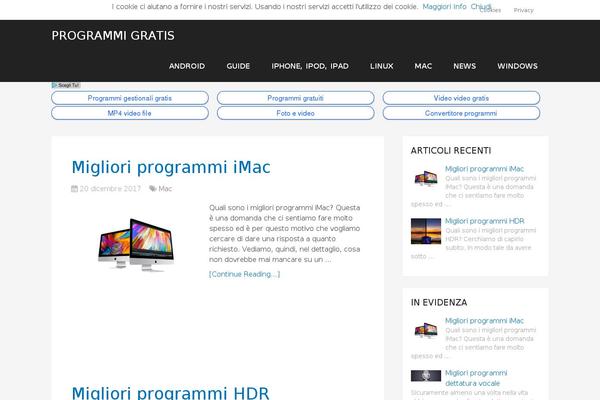The image size is (600, 400).
Task: Open the Mac menu item
Action: click(x=423, y=66)
